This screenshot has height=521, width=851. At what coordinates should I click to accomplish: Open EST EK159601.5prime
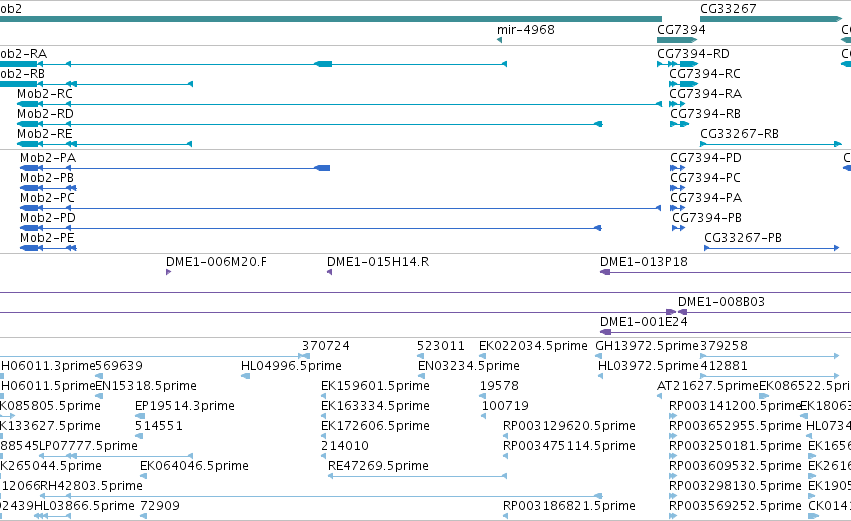click(375, 386)
